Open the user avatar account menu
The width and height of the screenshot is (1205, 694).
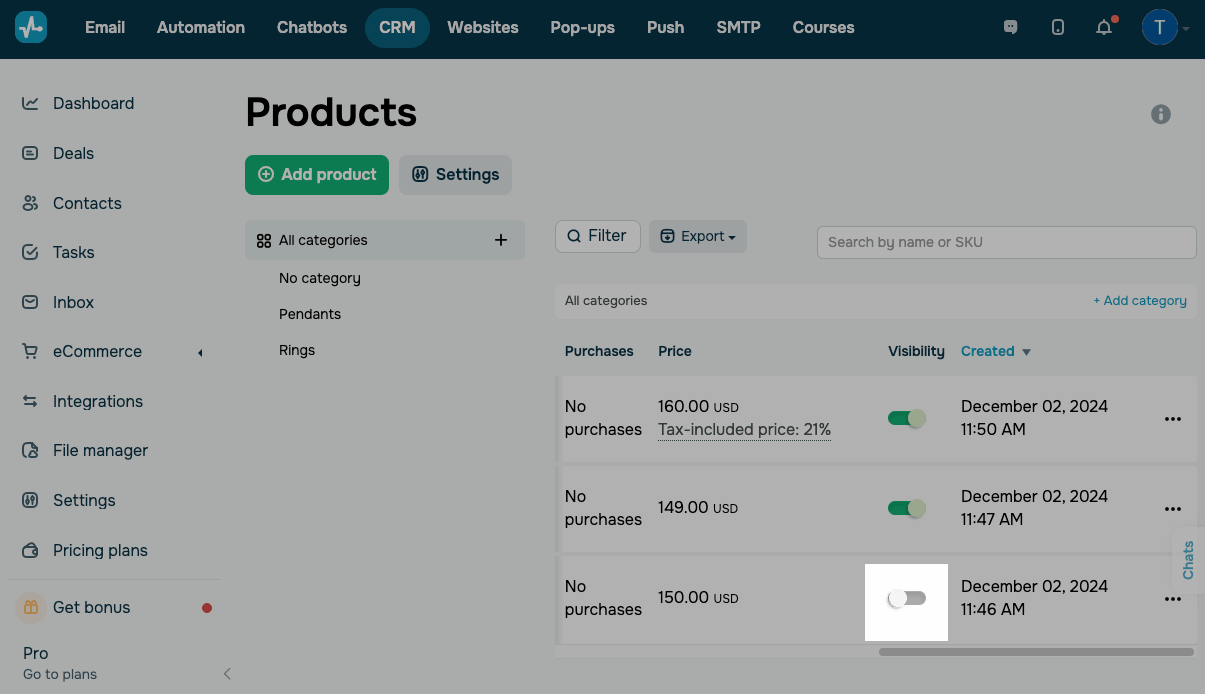pos(1160,28)
